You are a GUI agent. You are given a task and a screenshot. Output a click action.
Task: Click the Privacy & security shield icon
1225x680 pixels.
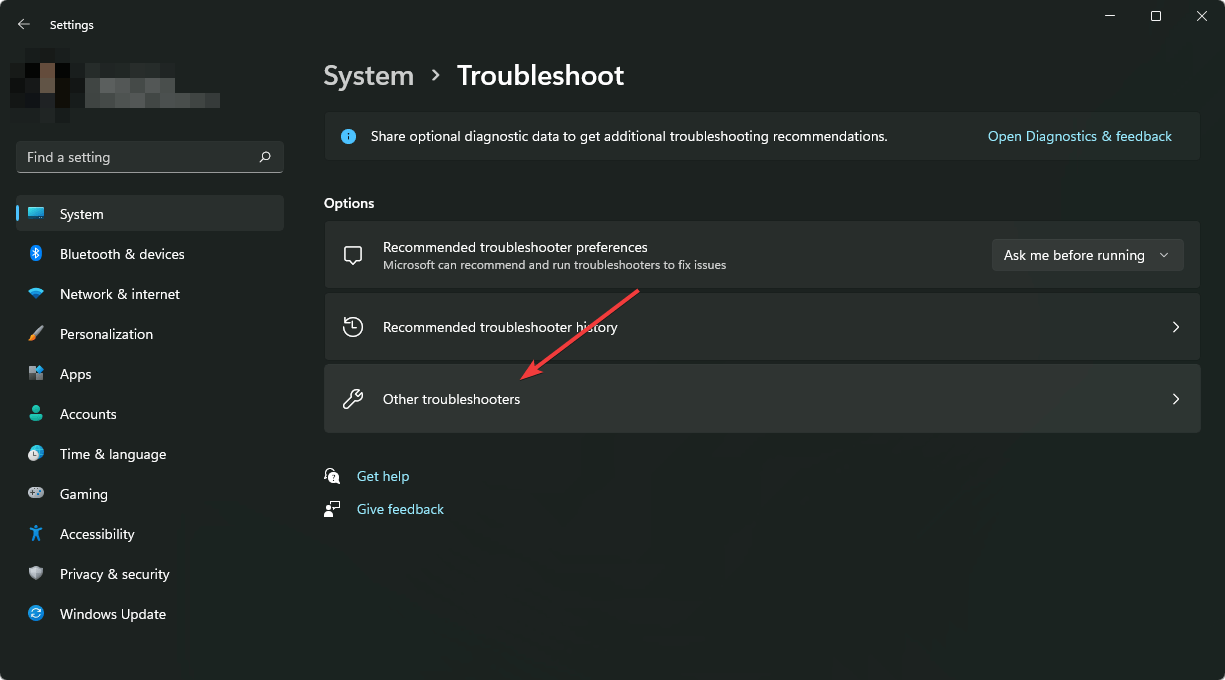pos(36,574)
